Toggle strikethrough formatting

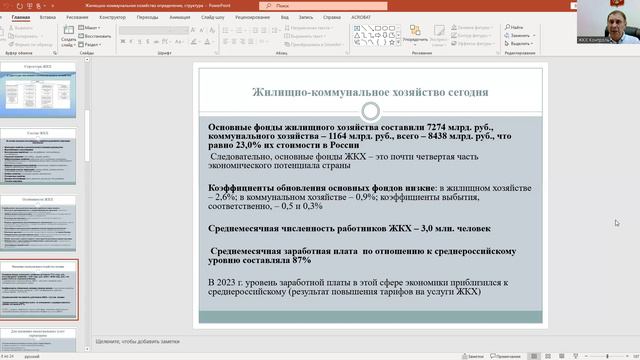(156, 42)
